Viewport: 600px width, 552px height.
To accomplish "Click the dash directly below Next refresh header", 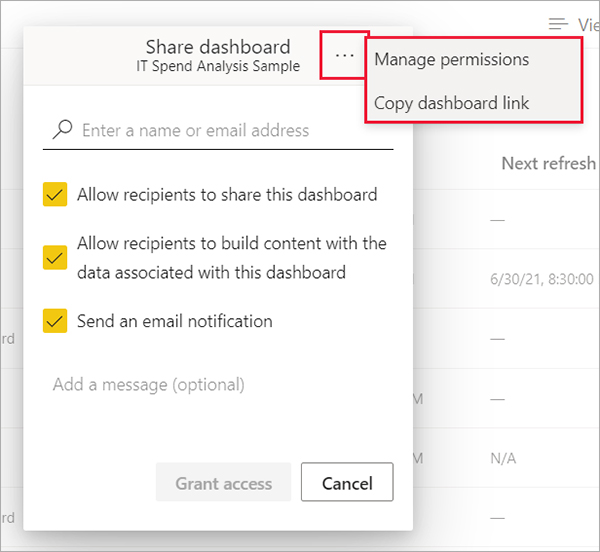I will 497,220.
